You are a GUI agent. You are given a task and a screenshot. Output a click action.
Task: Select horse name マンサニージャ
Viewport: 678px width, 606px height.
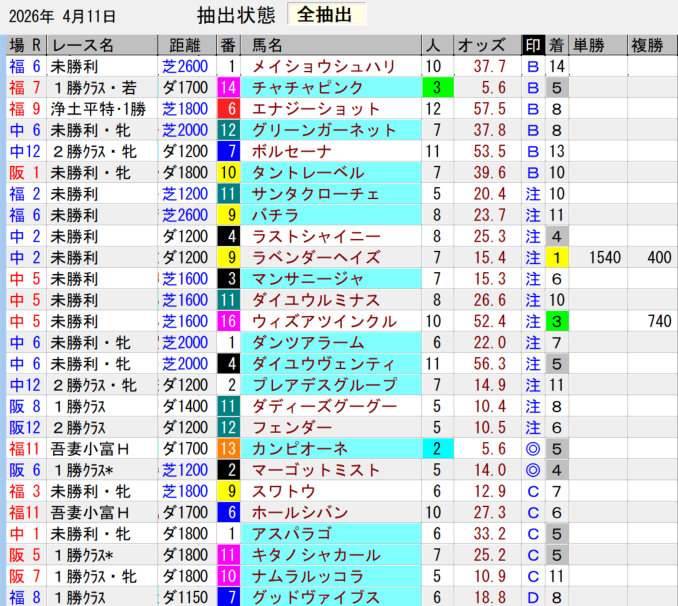[307, 279]
